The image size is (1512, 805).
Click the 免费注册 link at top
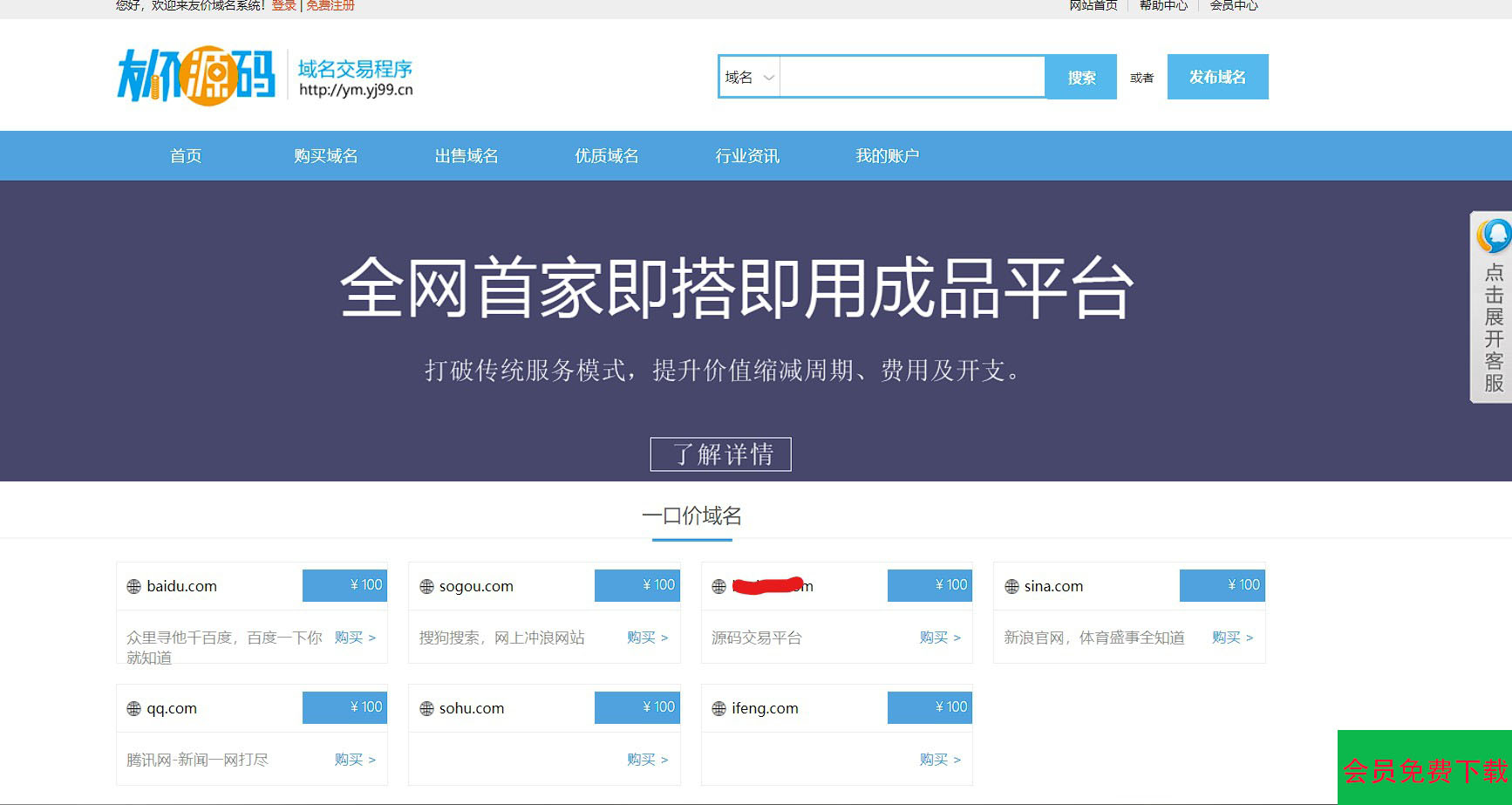tap(330, 6)
